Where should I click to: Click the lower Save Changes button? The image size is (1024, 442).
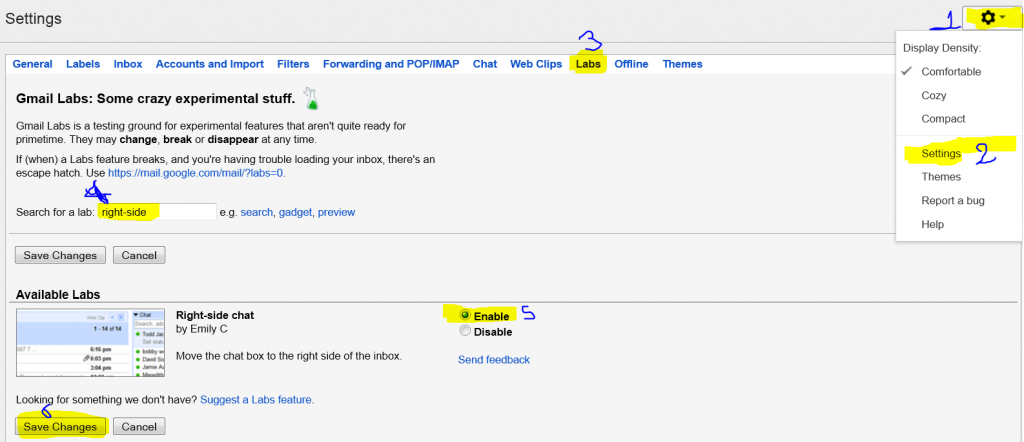60,427
